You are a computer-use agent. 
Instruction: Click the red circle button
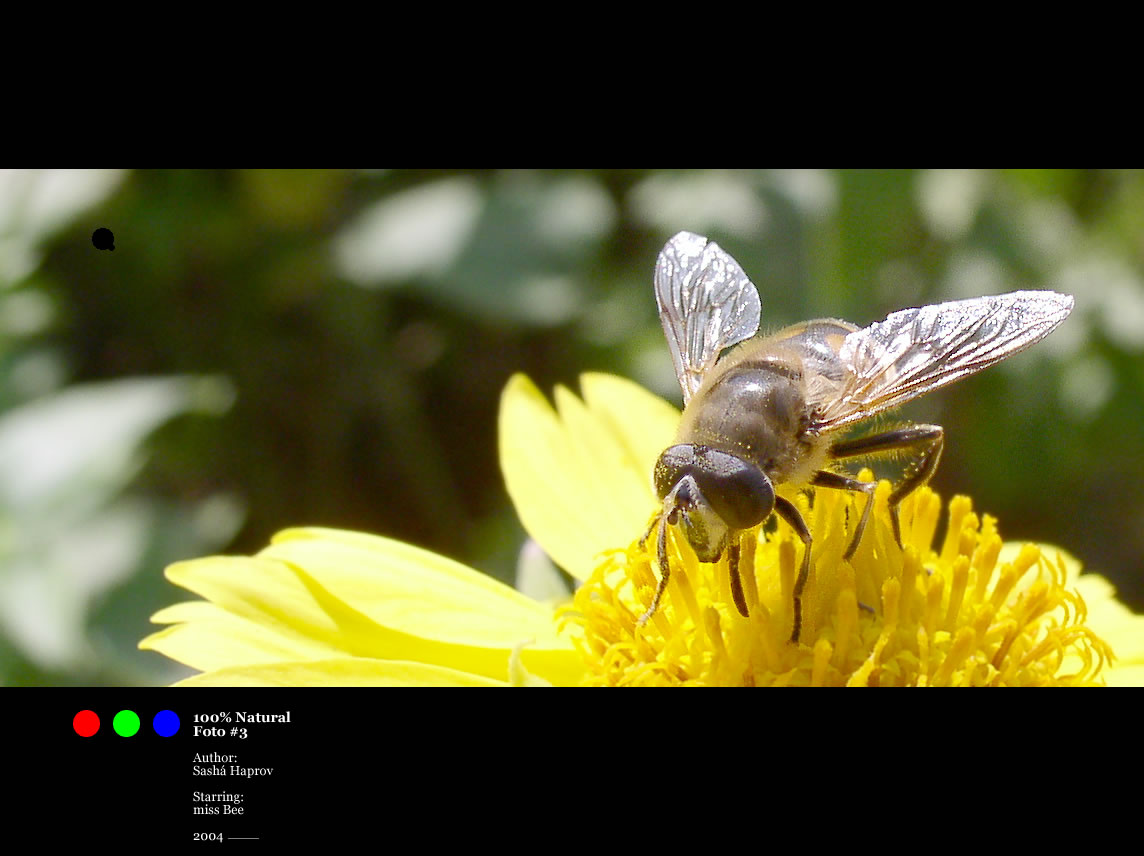(86, 723)
